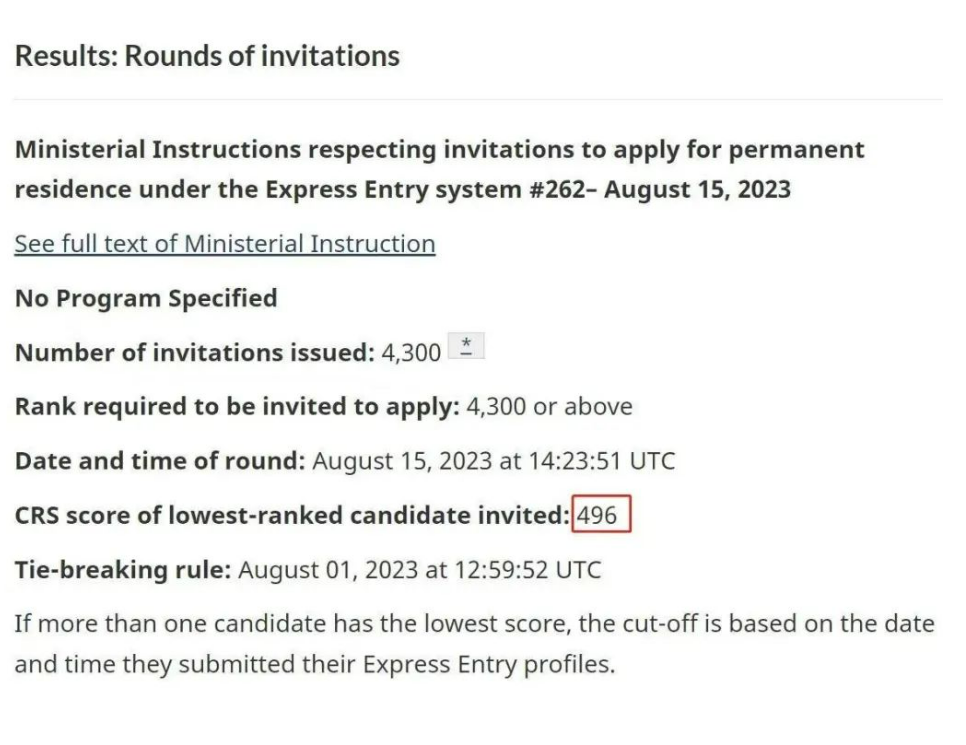Select the 4,300 or above rank value

[550, 407]
